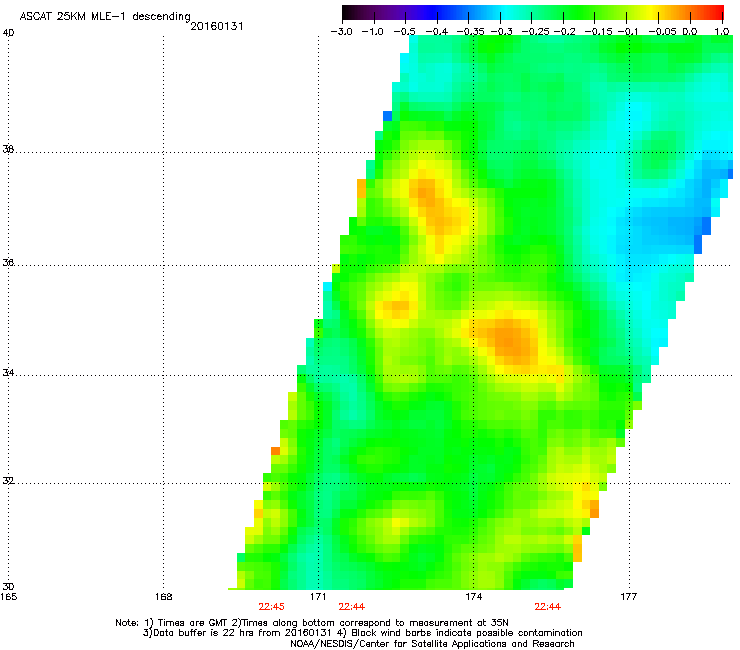Click the latitude axis label 34
Viewport: 740px width, 650px height.
pyautogui.click(x=8, y=372)
